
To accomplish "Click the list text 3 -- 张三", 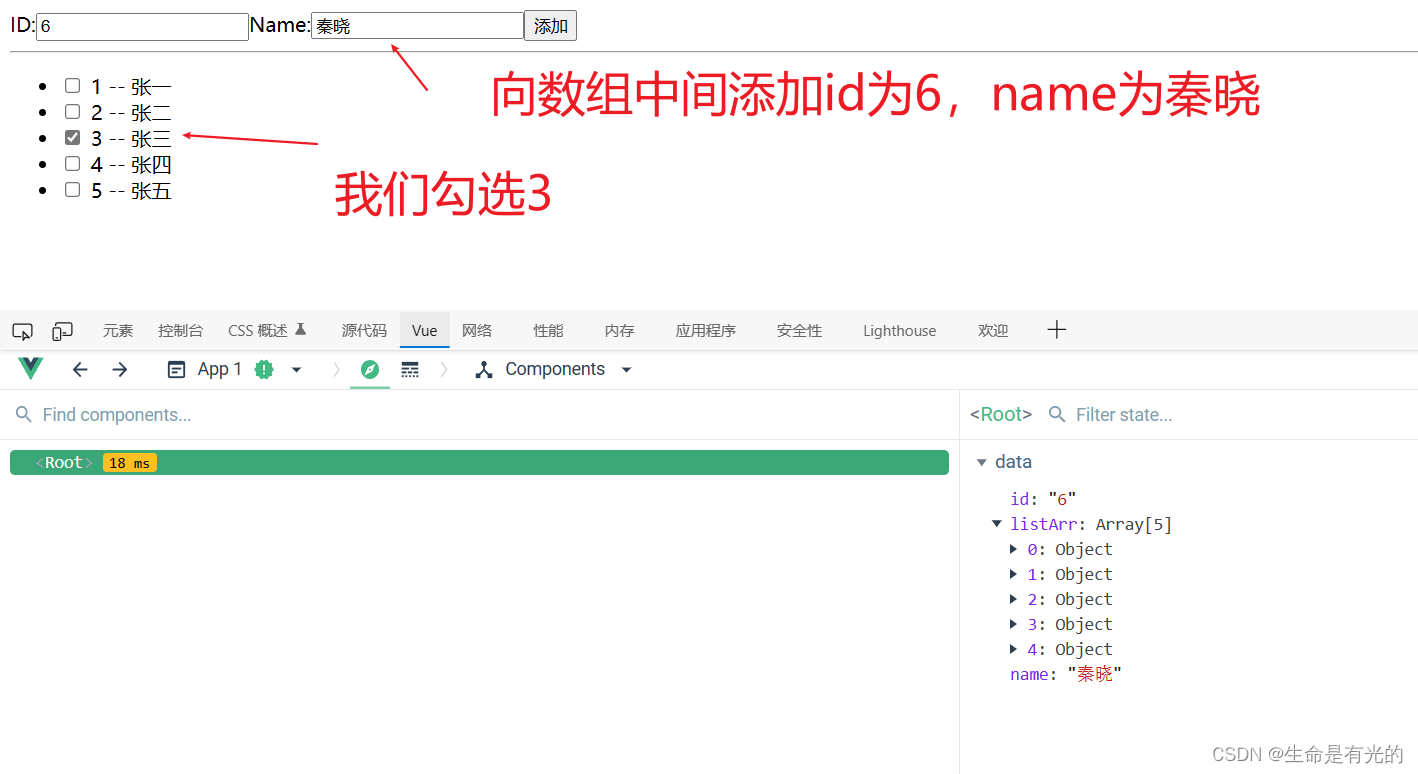I will [131, 139].
